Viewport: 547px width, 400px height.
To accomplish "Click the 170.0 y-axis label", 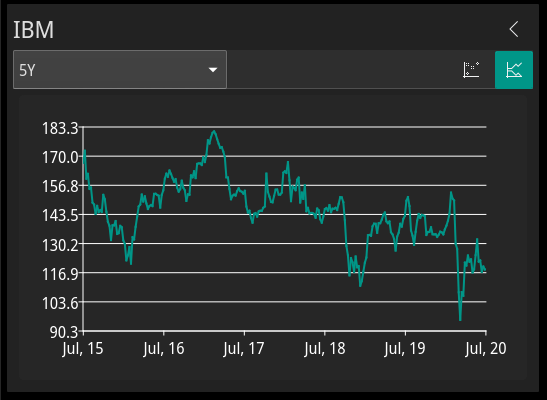I will (x=60, y=158).
